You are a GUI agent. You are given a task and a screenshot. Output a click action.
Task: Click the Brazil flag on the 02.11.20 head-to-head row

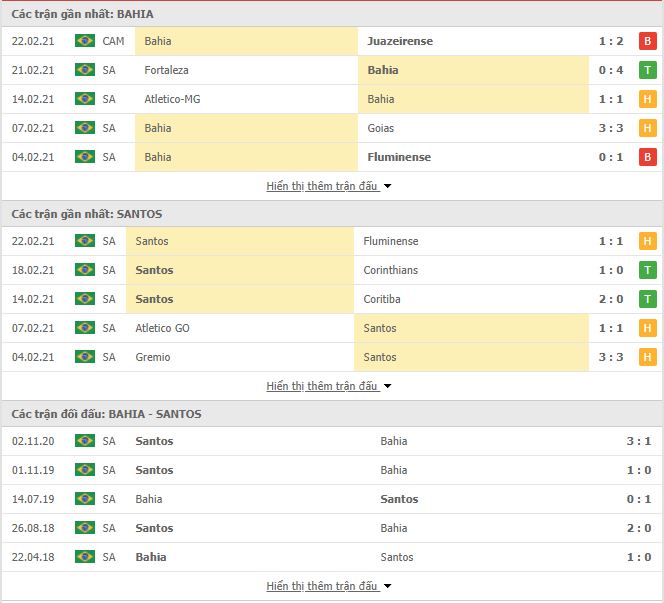[x=85, y=441]
